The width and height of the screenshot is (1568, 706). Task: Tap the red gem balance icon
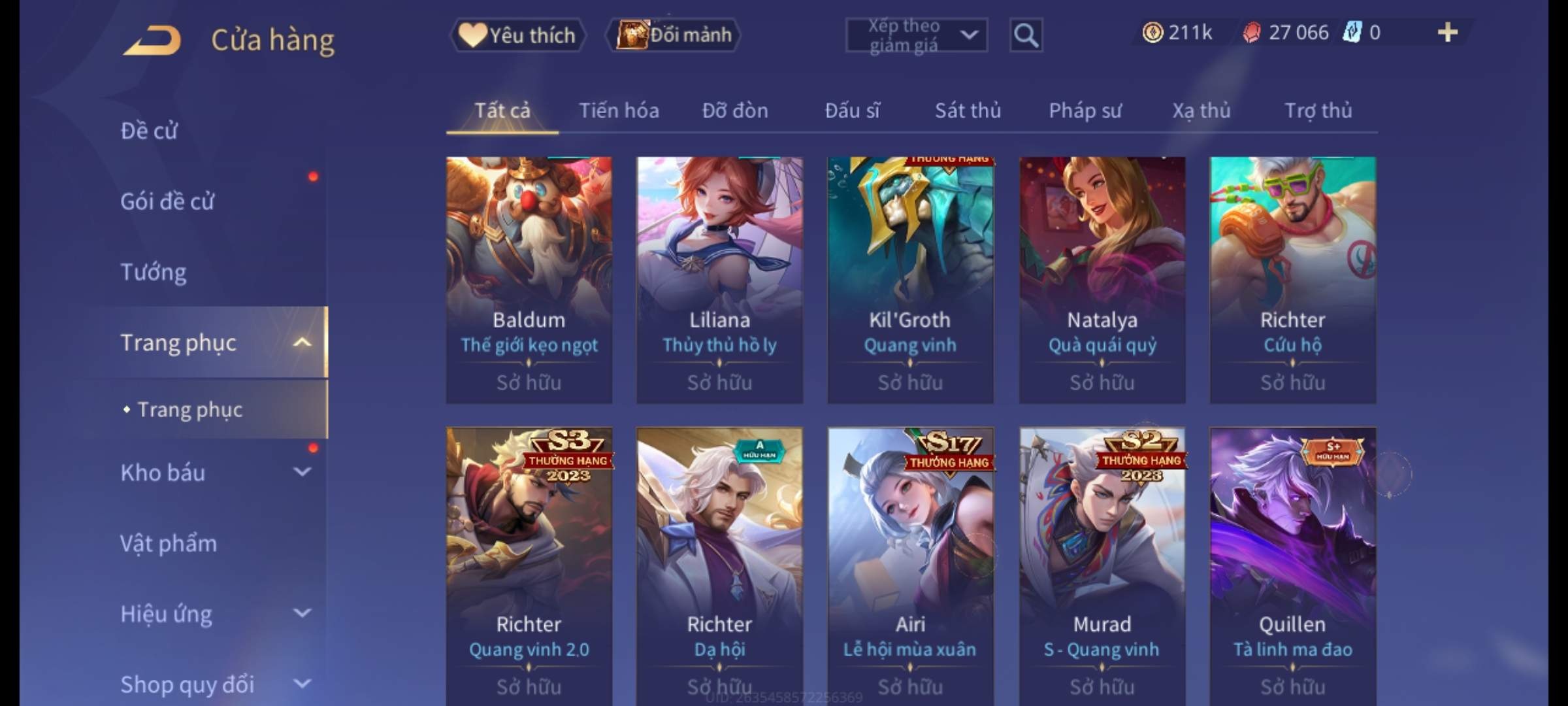[1252, 33]
